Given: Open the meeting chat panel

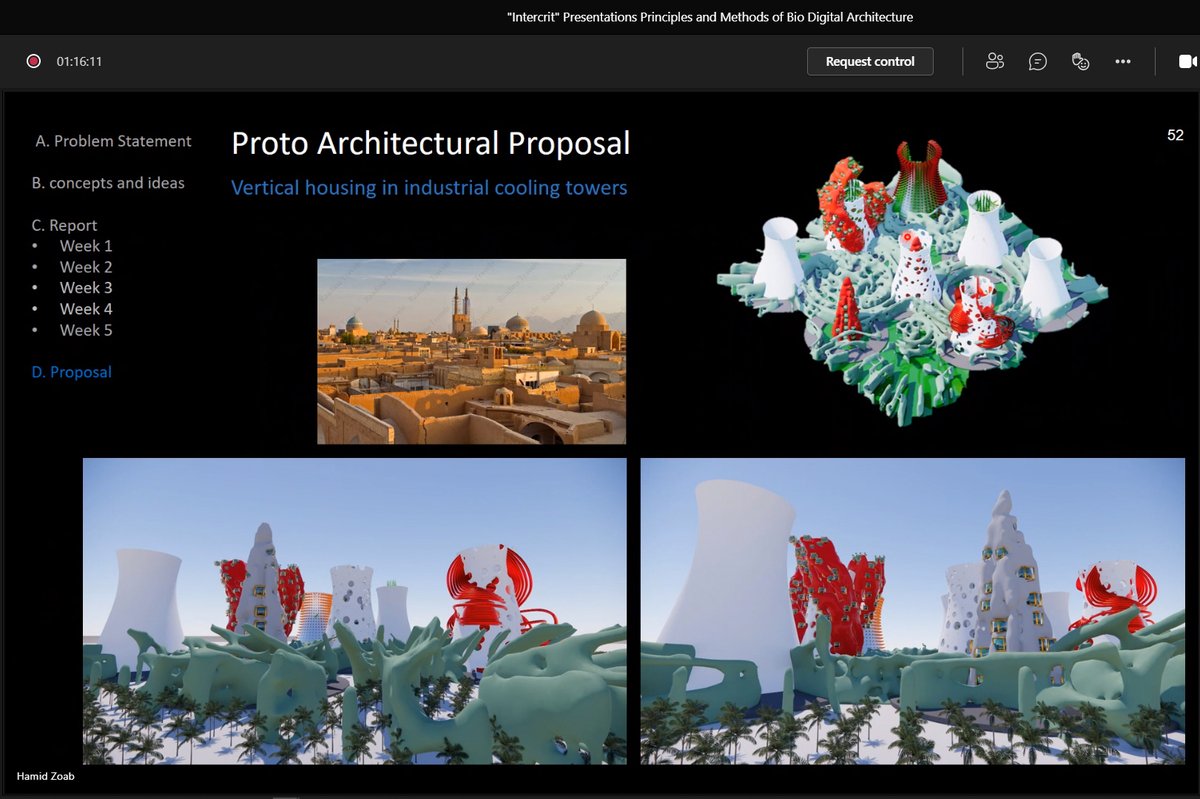Looking at the screenshot, I should (1038, 61).
